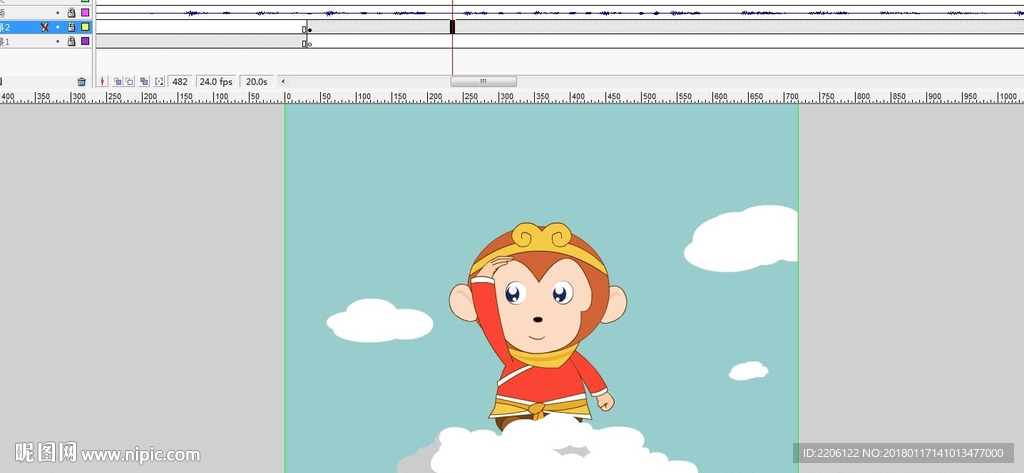Select the blank keyframe on layer 景1
Image resolution: width=1024 pixels, height=473 pixels.
(309, 42)
